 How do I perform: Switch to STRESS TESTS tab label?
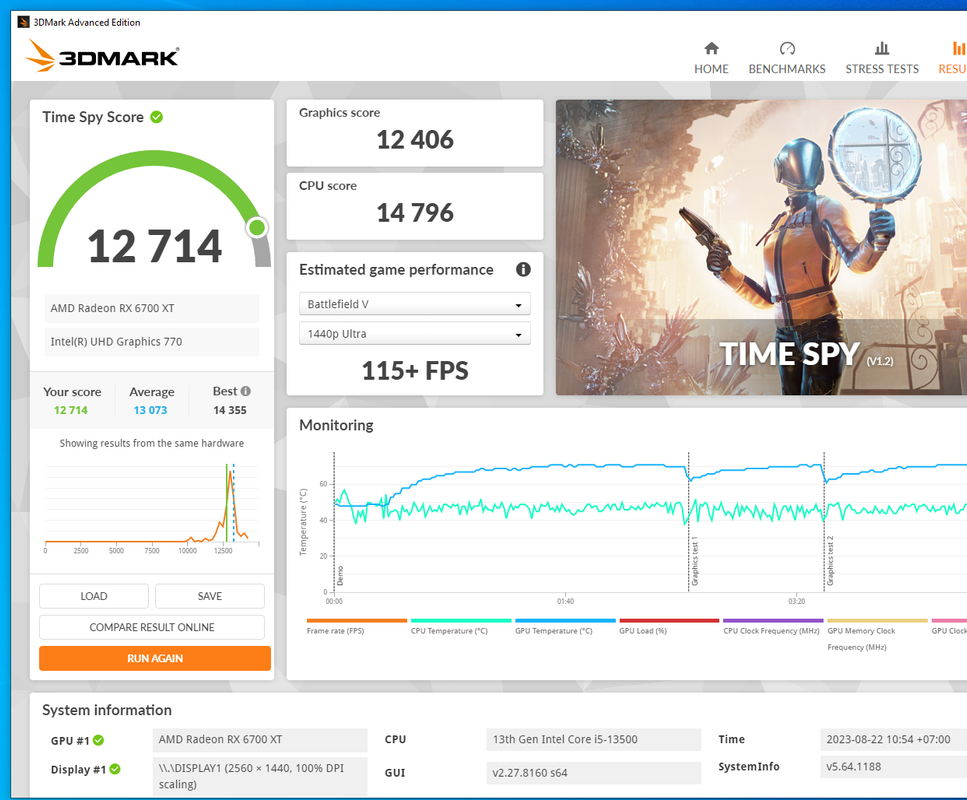pyautogui.click(x=882, y=69)
